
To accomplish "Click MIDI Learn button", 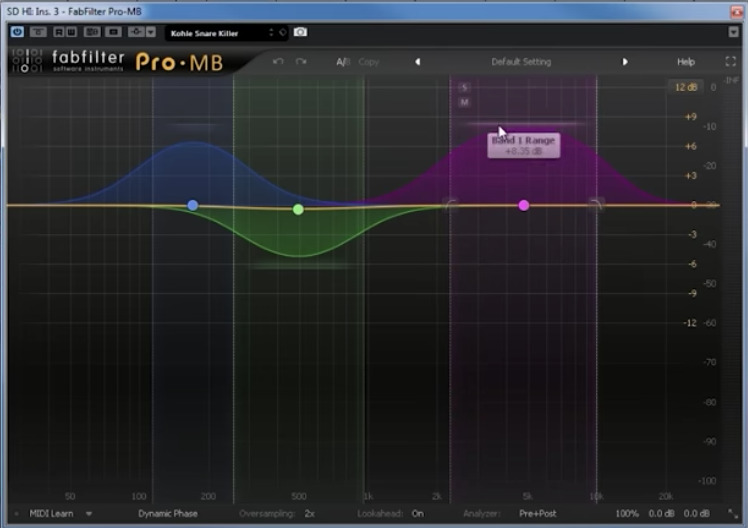I will (52, 514).
